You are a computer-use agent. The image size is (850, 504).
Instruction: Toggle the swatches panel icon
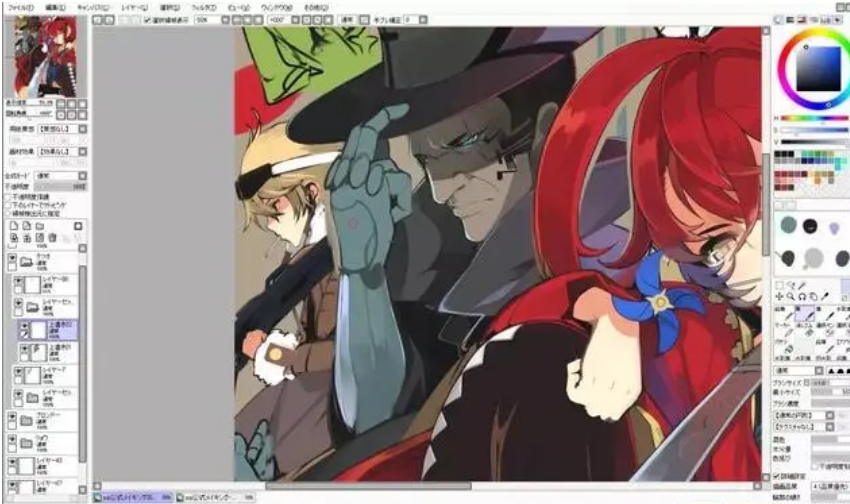coord(826,20)
